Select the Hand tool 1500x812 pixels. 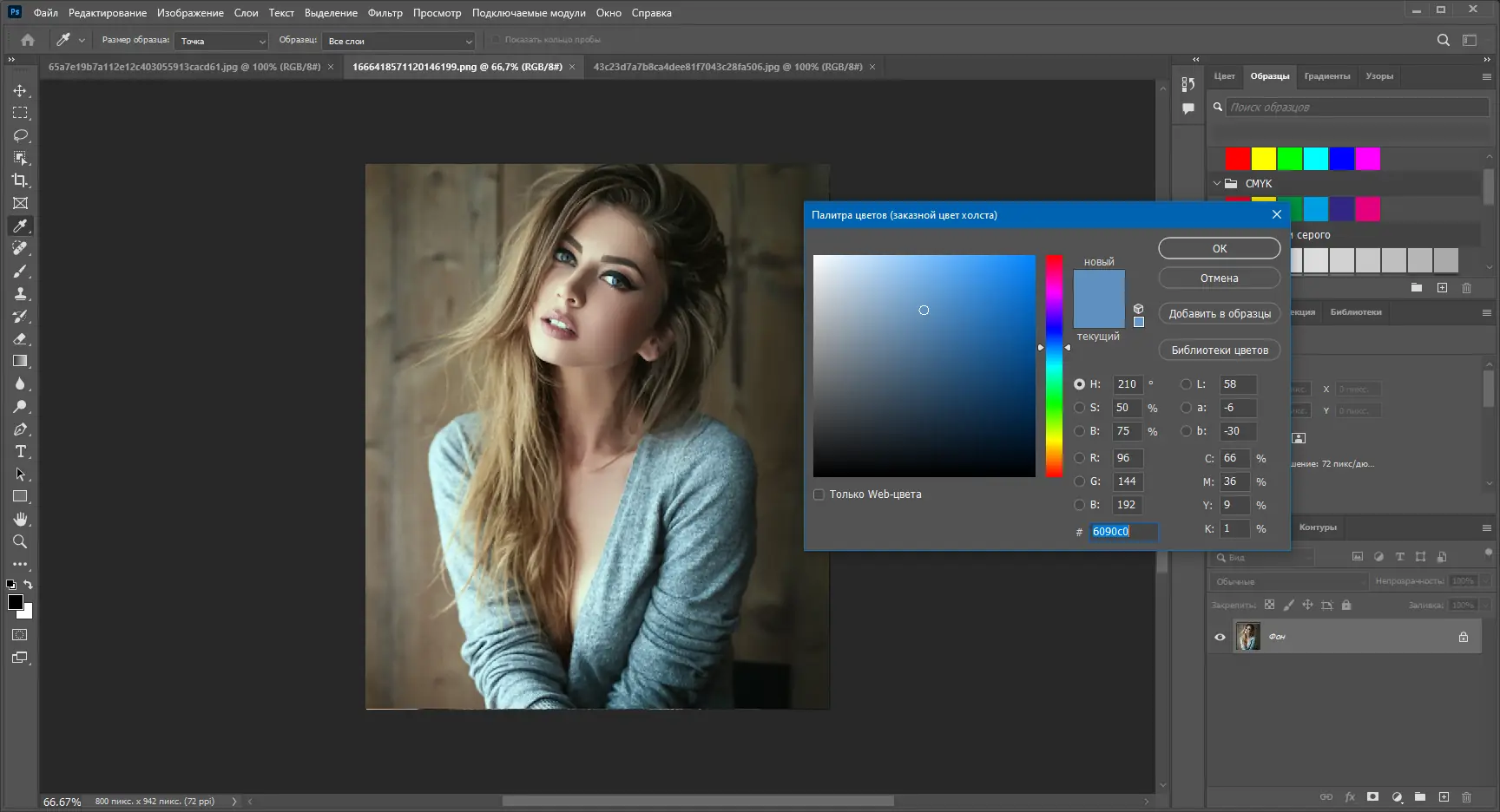pos(20,519)
